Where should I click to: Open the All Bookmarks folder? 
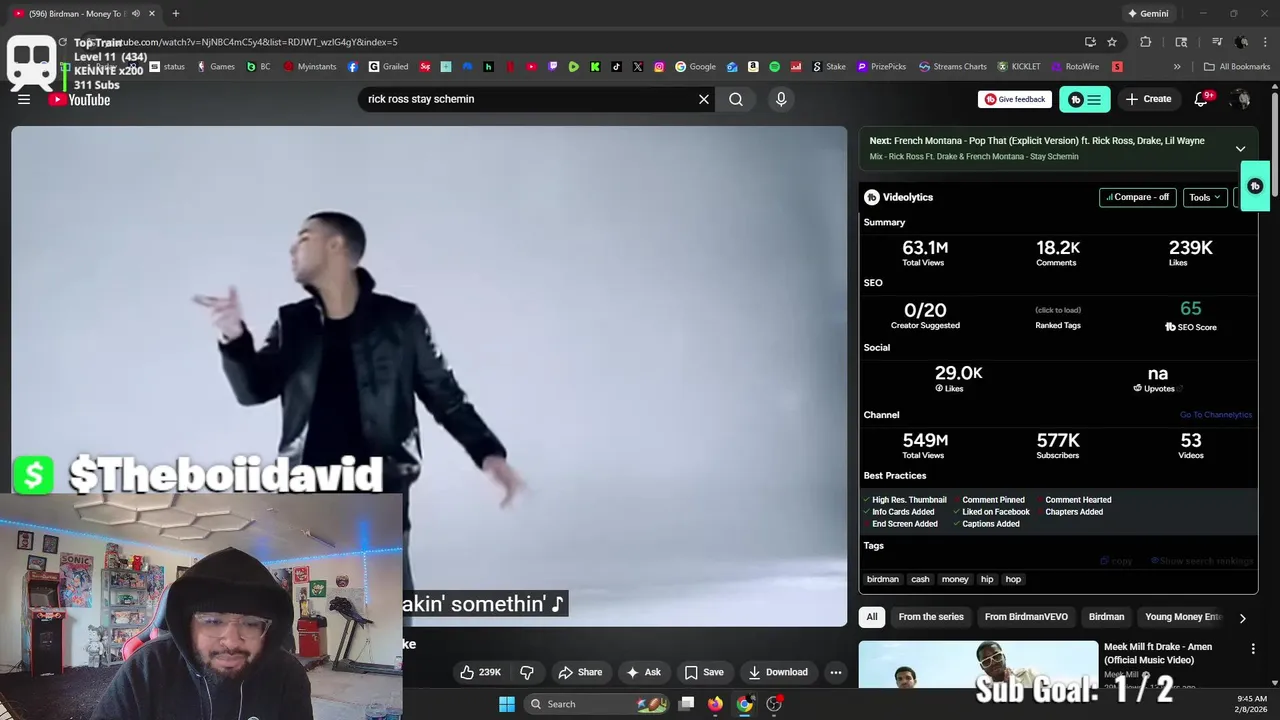point(1237,67)
